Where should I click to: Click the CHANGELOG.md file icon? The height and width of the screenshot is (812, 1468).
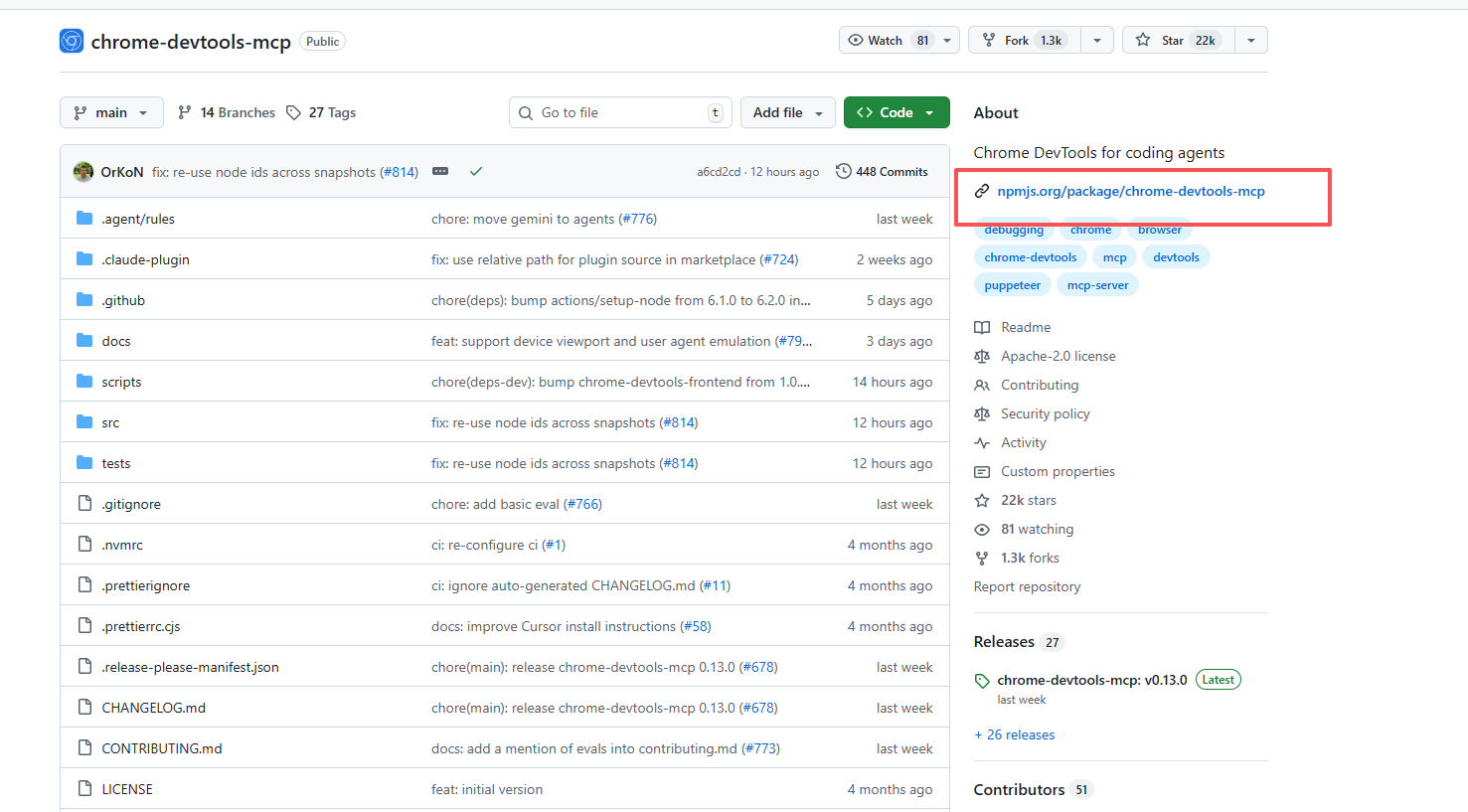[x=84, y=708]
